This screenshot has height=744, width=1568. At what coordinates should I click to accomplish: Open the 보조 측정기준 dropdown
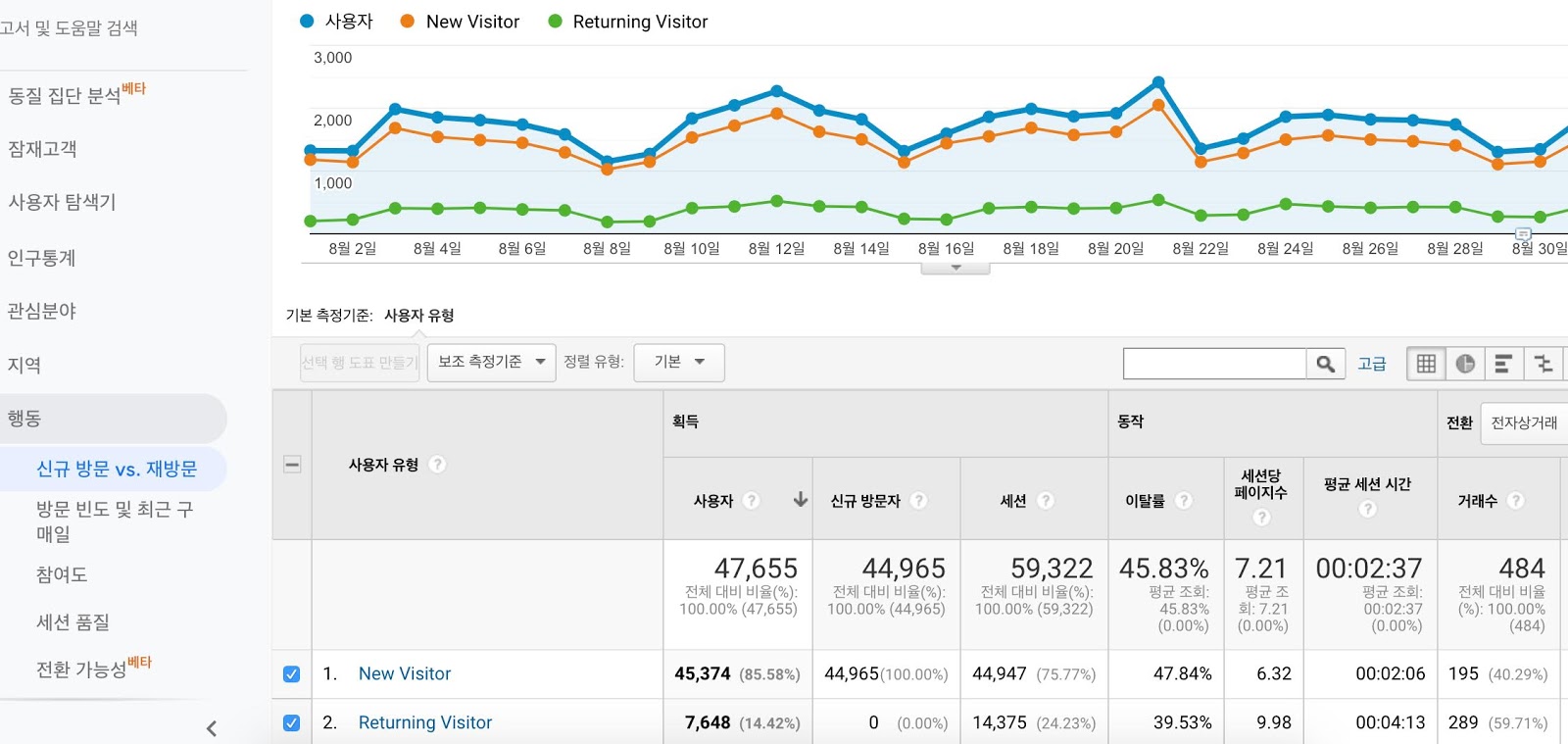tap(491, 363)
